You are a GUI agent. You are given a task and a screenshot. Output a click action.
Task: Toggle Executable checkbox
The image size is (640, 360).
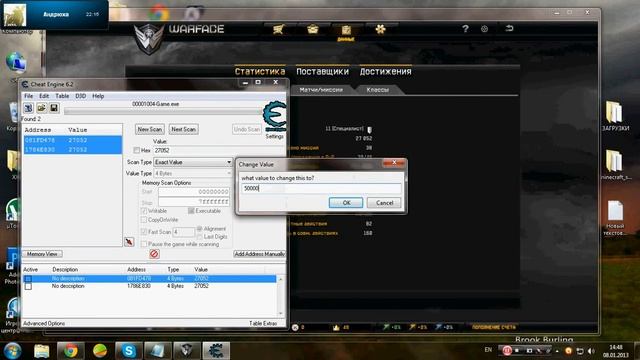[191, 211]
